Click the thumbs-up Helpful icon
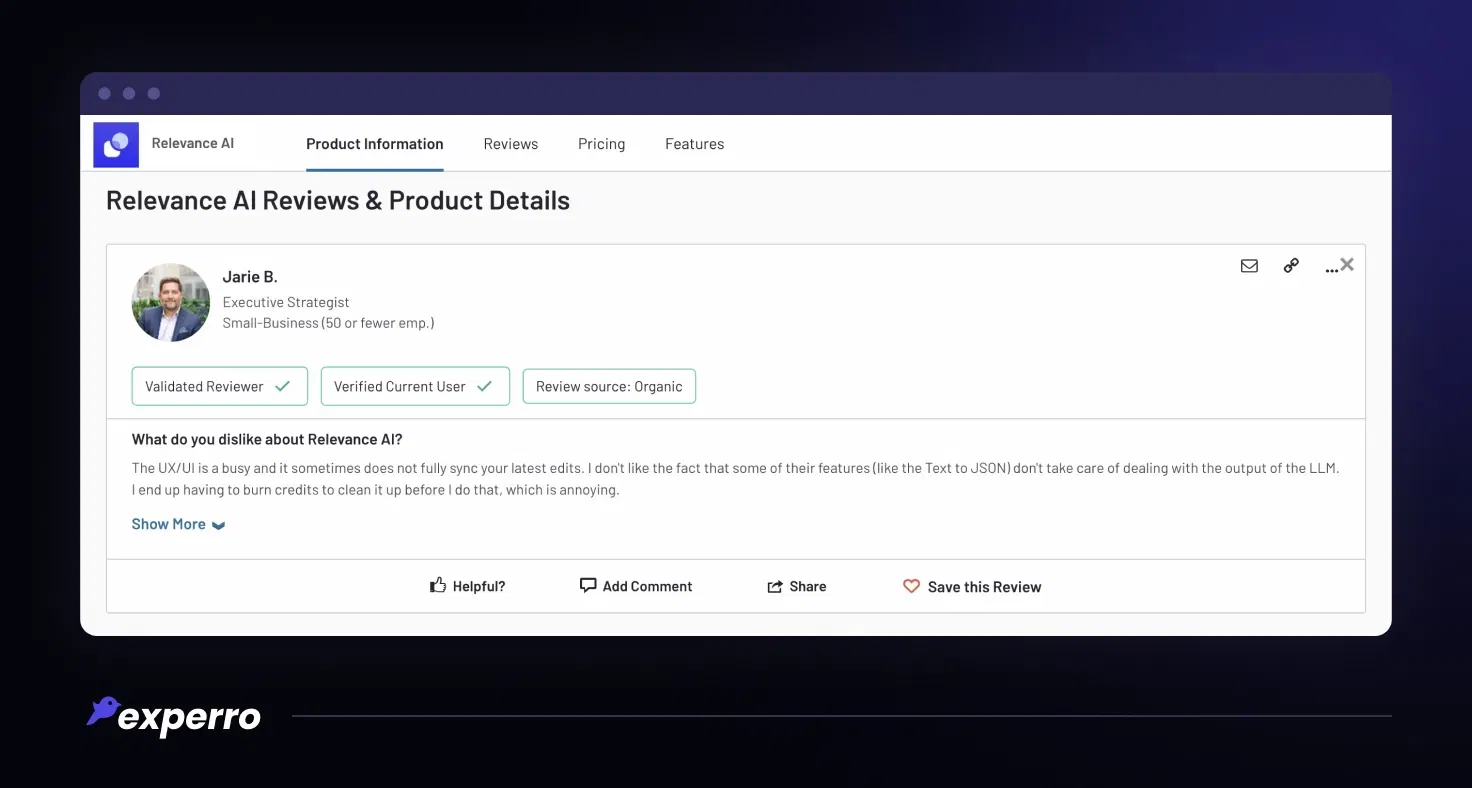 tap(438, 586)
